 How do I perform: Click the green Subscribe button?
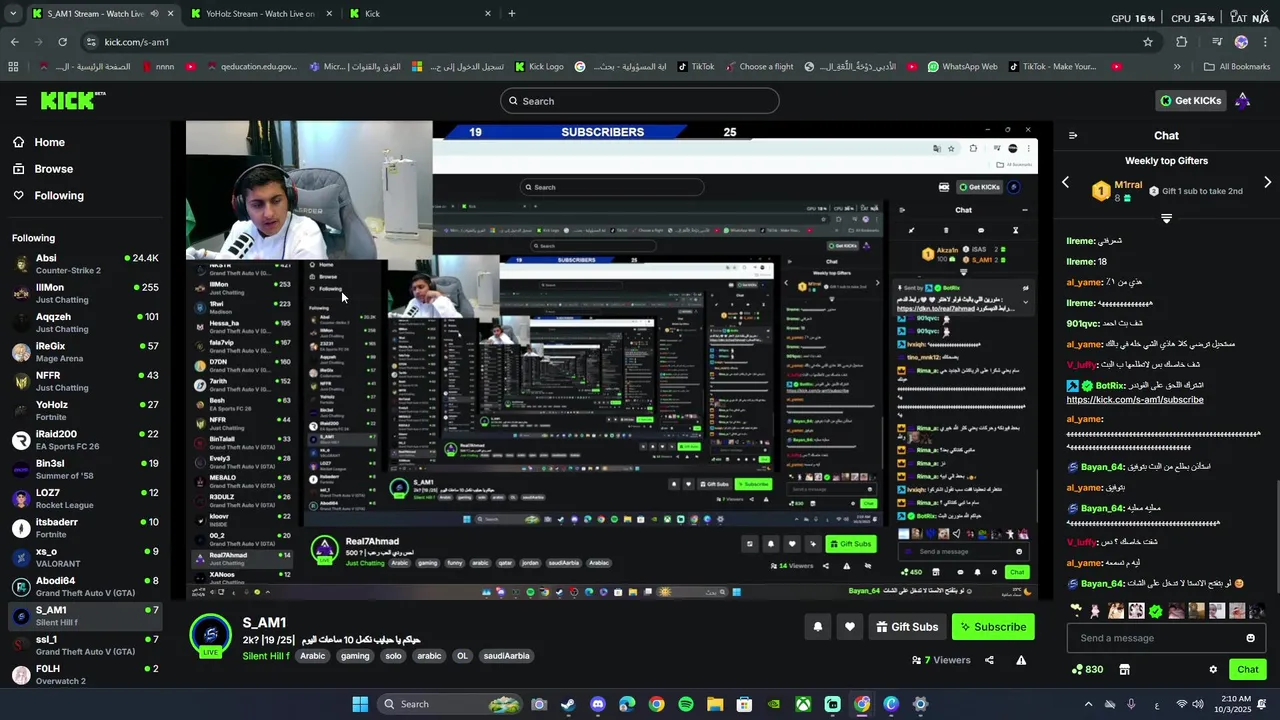[x=993, y=627]
